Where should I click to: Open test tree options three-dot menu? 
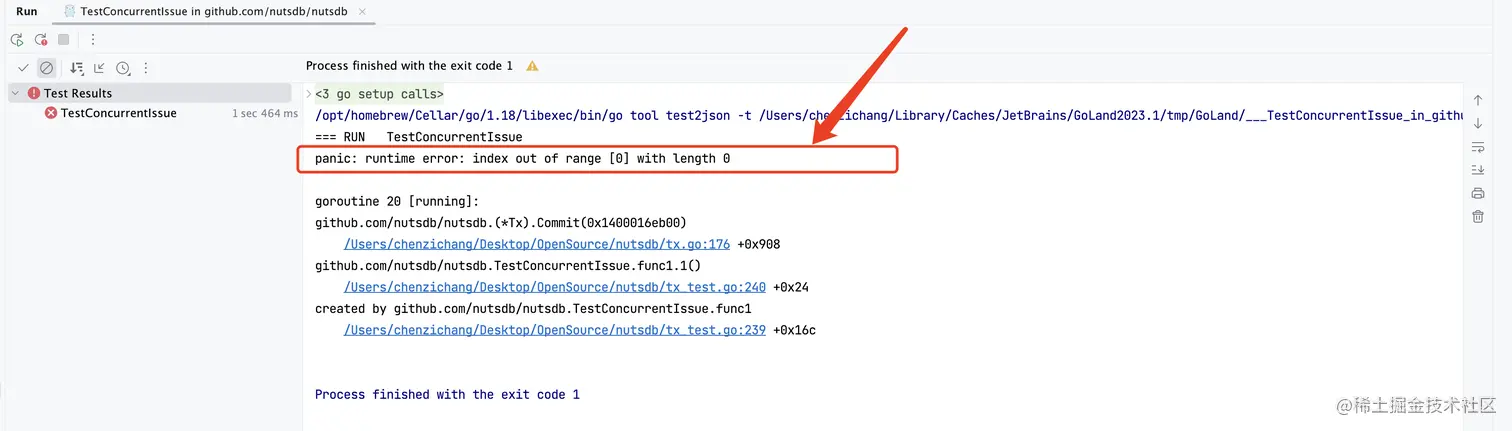click(x=146, y=68)
